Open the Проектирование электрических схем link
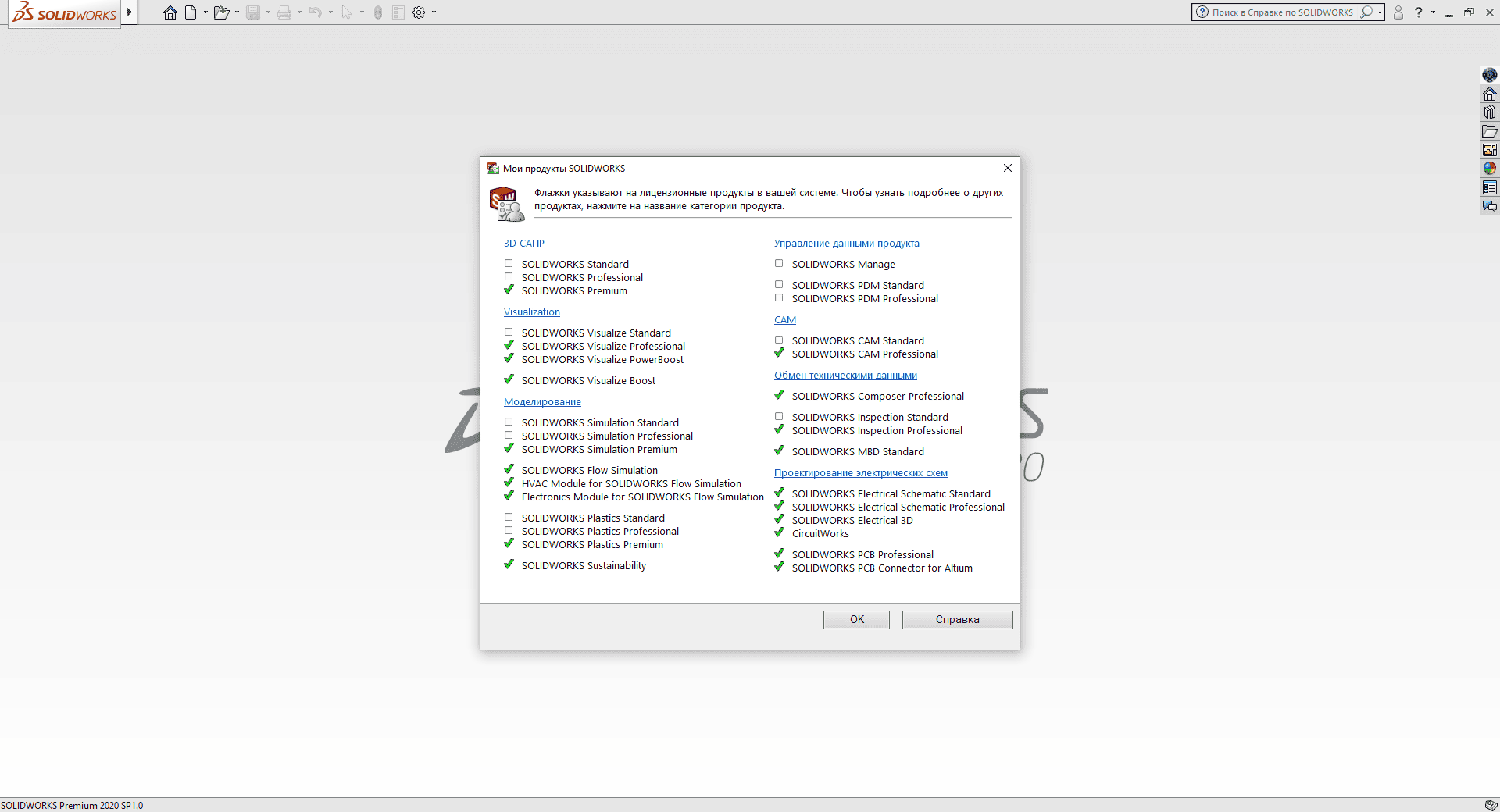This screenshot has width=1500, height=812. [861, 473]
